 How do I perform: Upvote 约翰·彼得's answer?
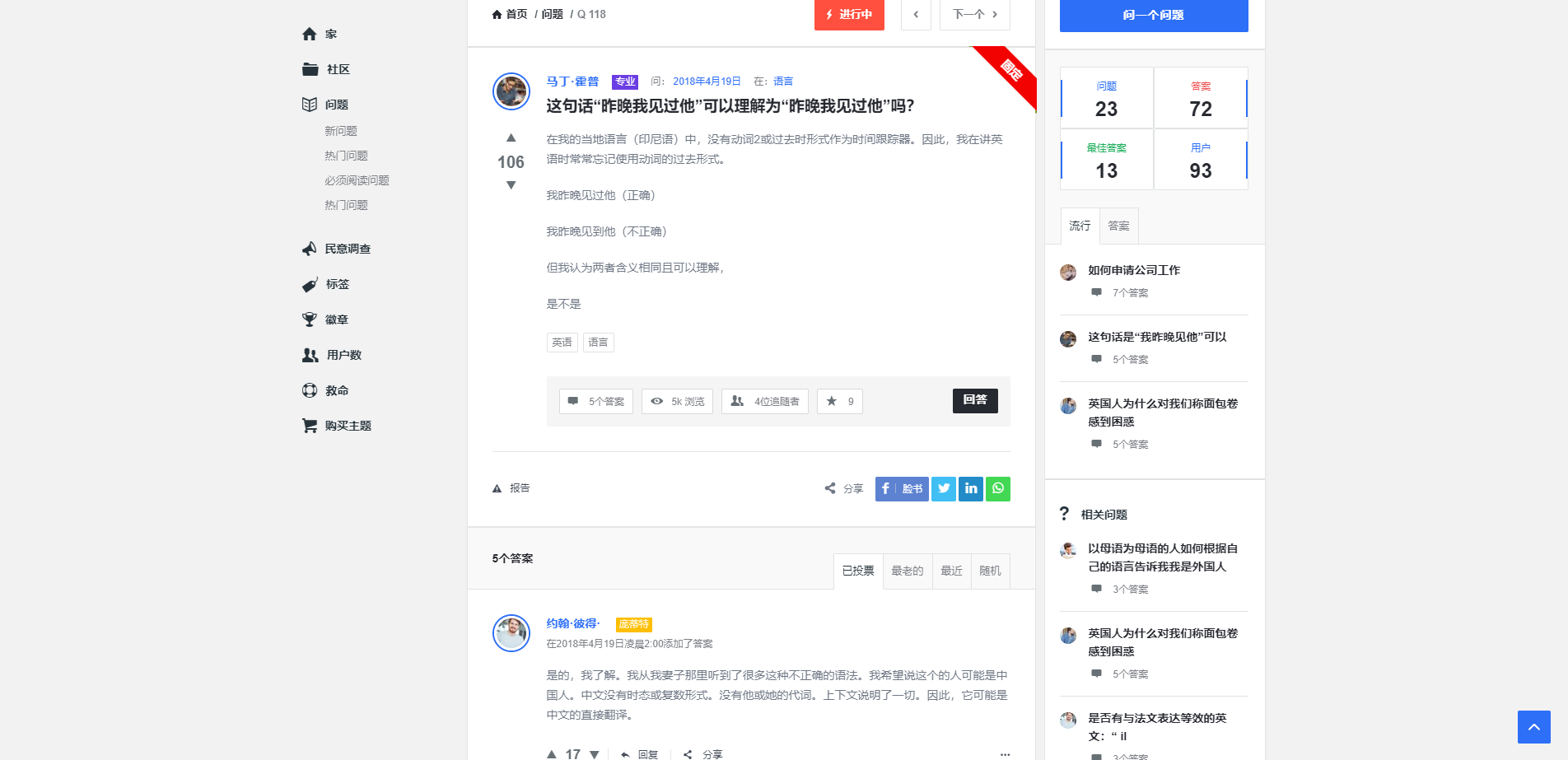tap(551, 753)
